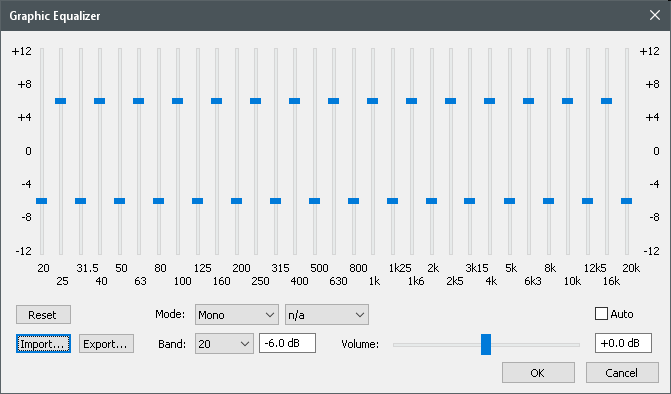This screenshot has width=671, height=394.
Task: Click the 250 Hz band slider handle
Action: click(255, 101)
